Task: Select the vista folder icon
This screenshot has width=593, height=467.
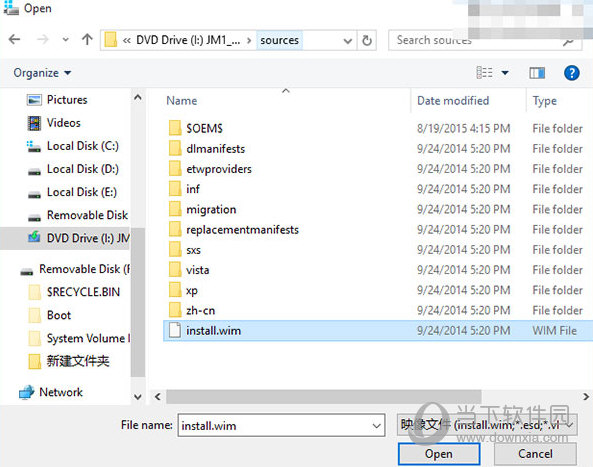Action: (175, 270)
